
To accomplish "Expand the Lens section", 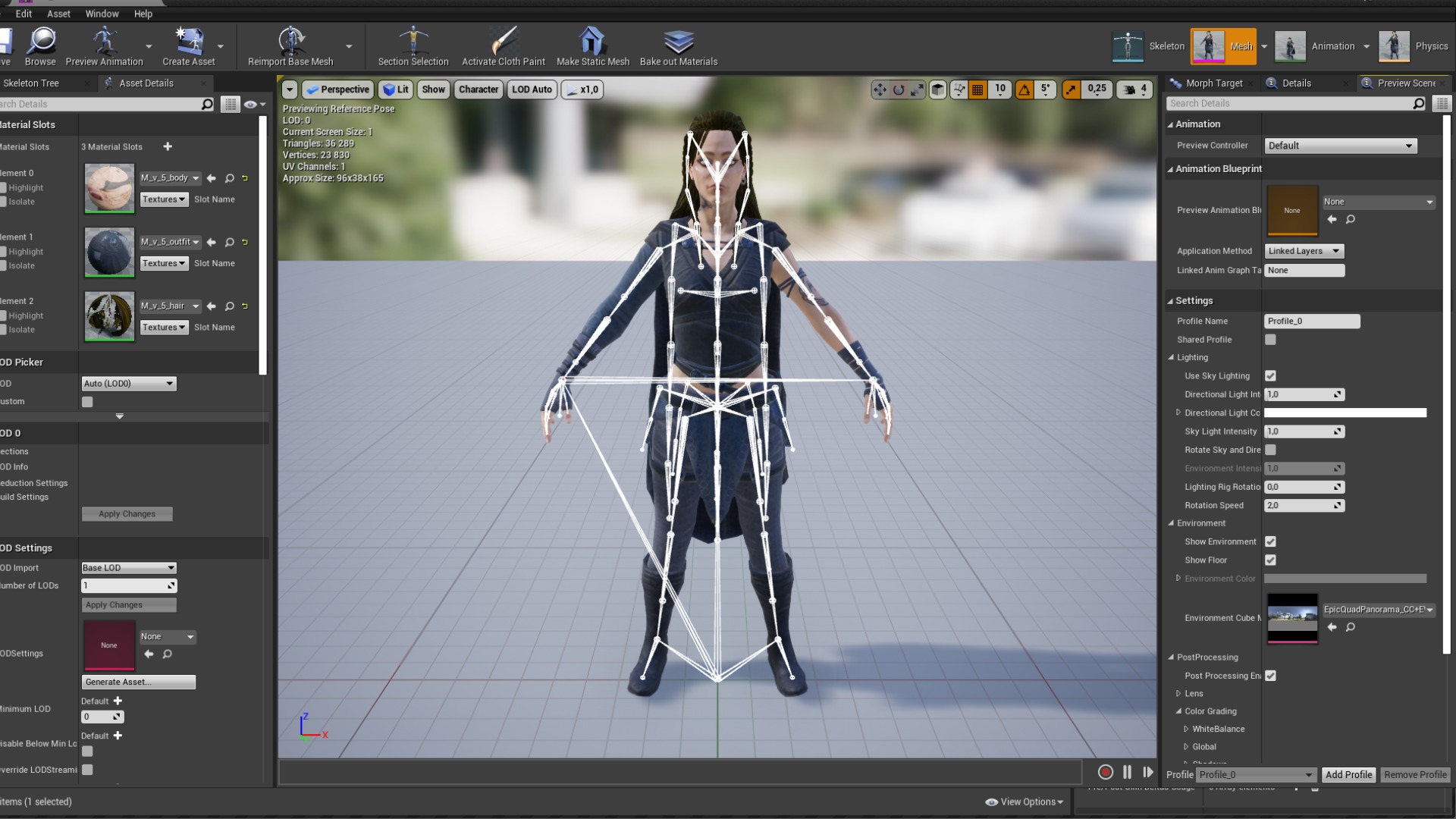I will pos(1178,694).
